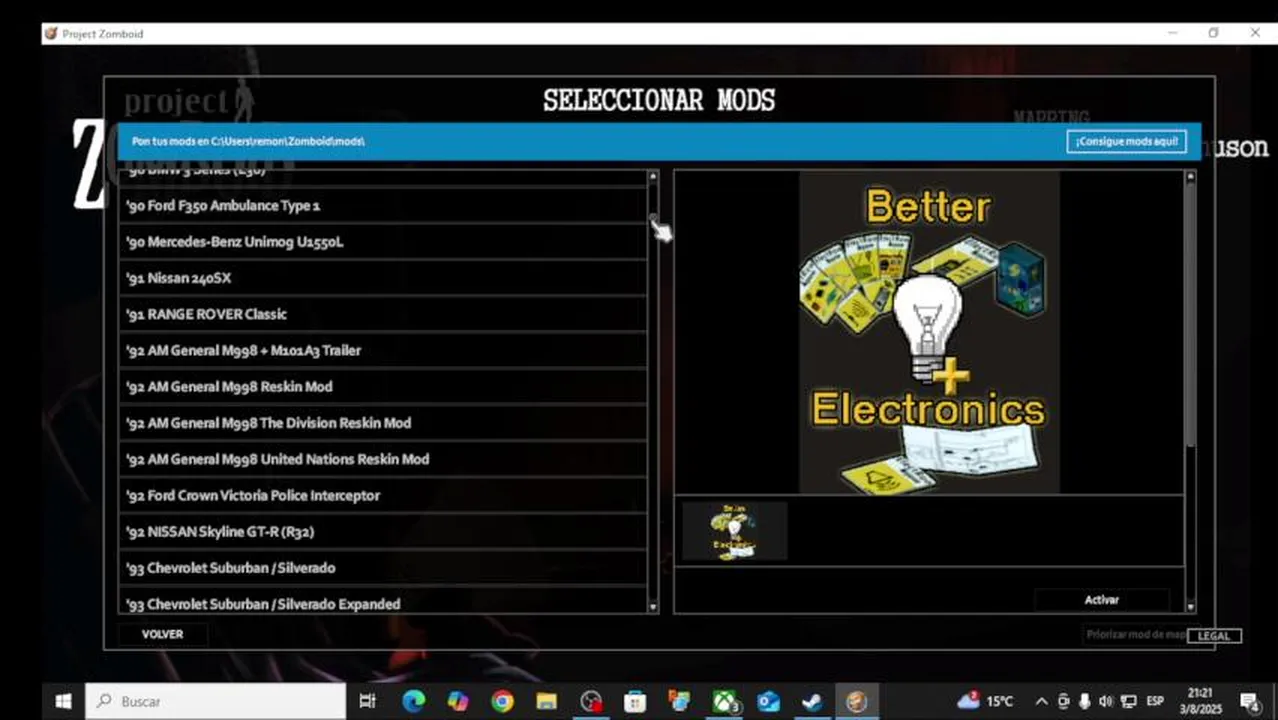
Task: Select M998 The Division Reskin Mod
Action: click(383, 423)
